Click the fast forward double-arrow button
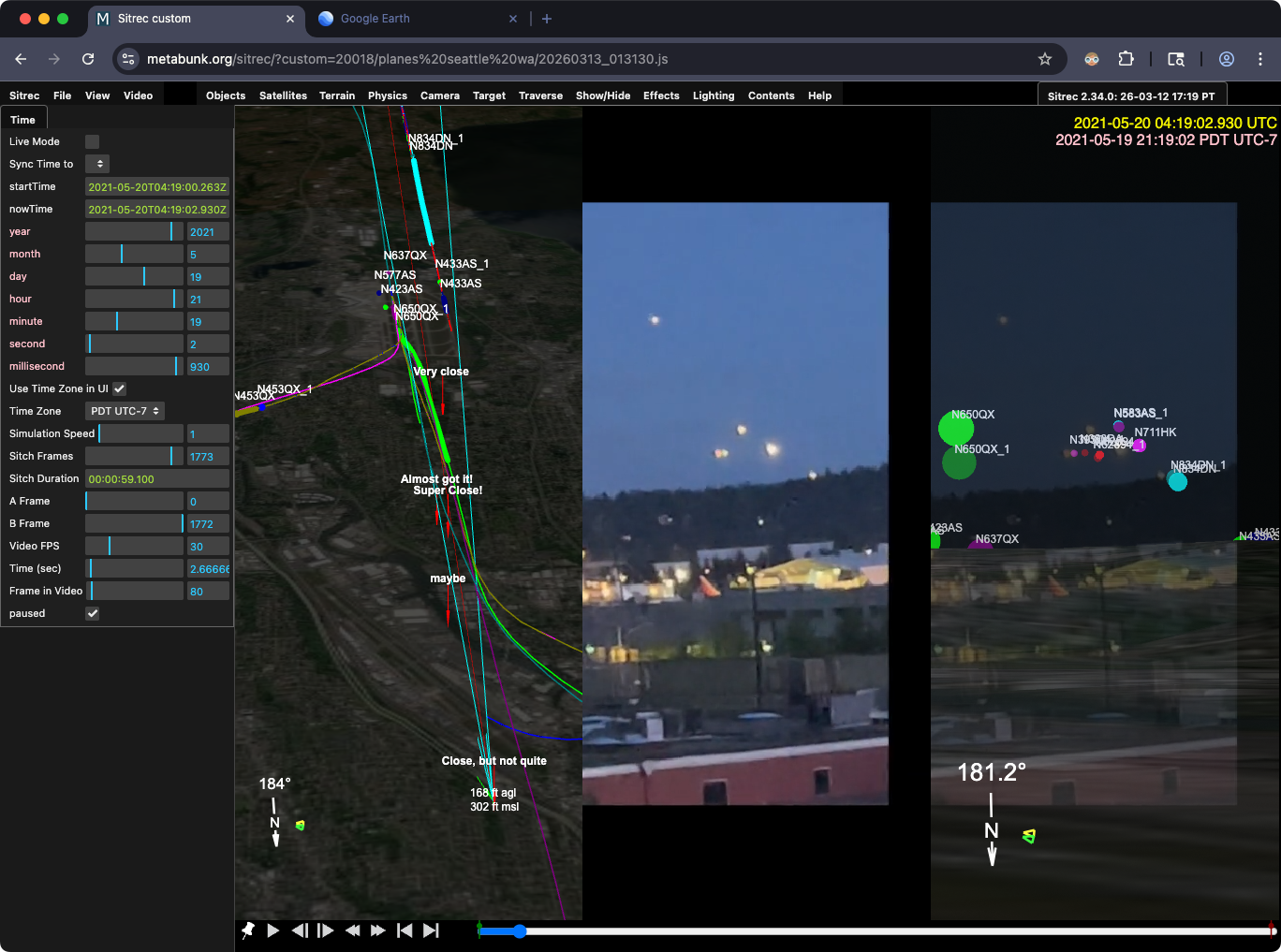1281x952 pixels. point(378,930)
